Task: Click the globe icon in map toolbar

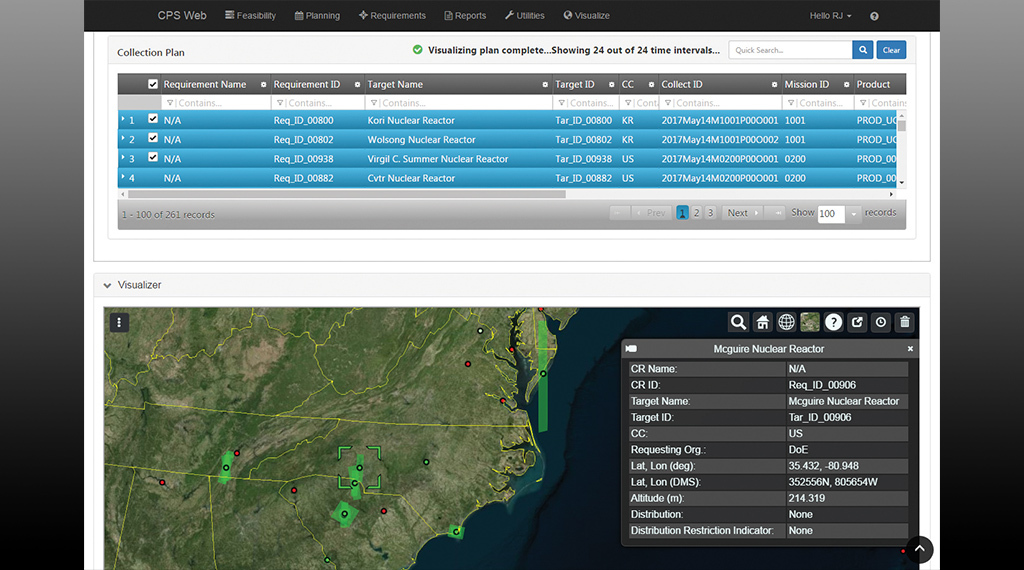Action: [787, 322]
